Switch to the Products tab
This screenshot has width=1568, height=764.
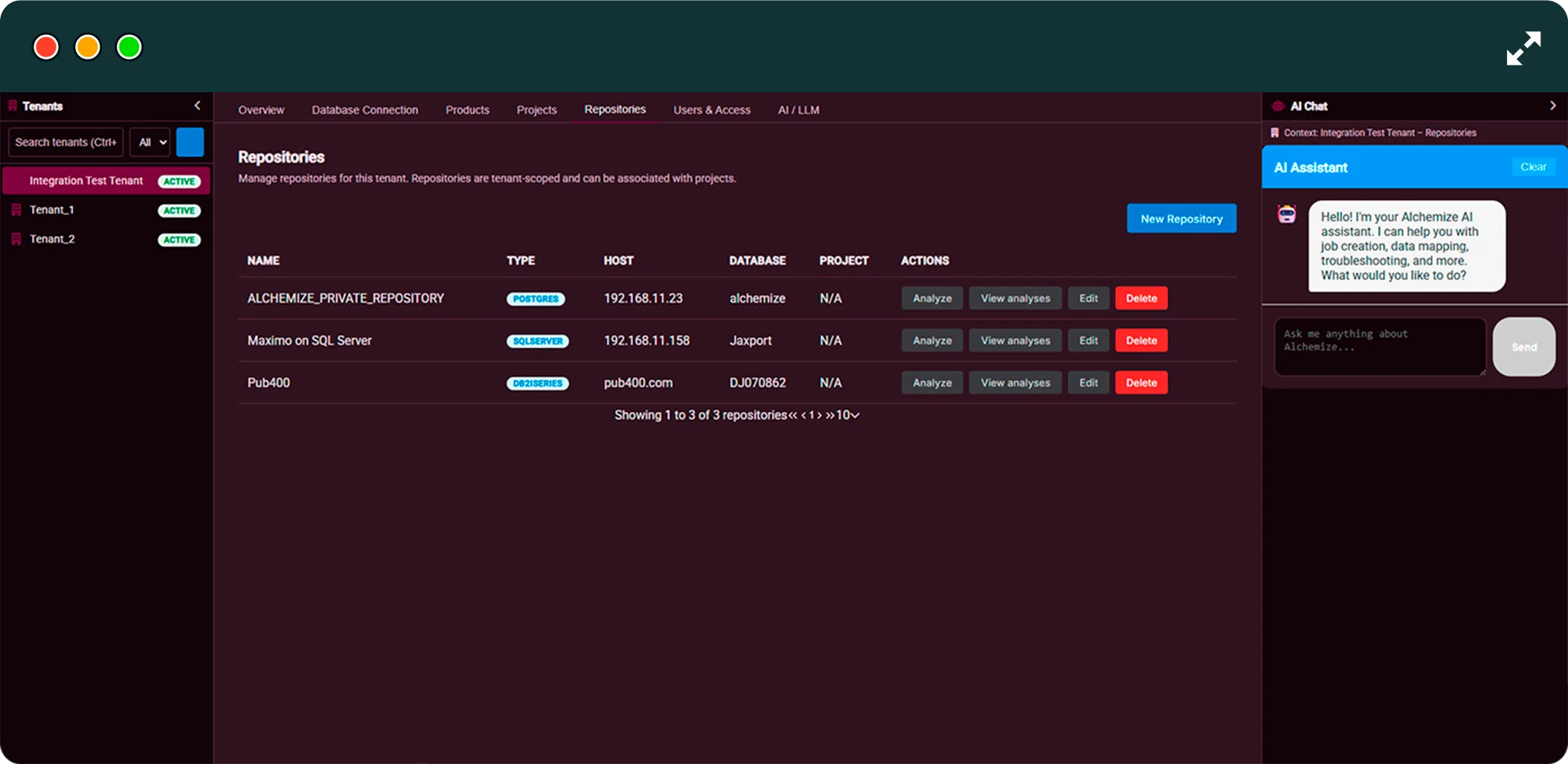pos(467,110)
